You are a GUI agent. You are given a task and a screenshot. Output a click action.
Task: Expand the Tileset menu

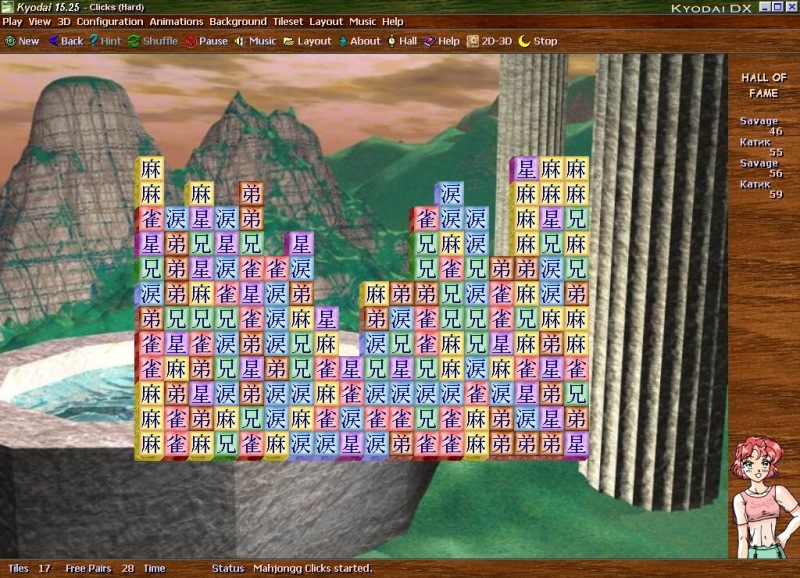[x=286, y=21]
